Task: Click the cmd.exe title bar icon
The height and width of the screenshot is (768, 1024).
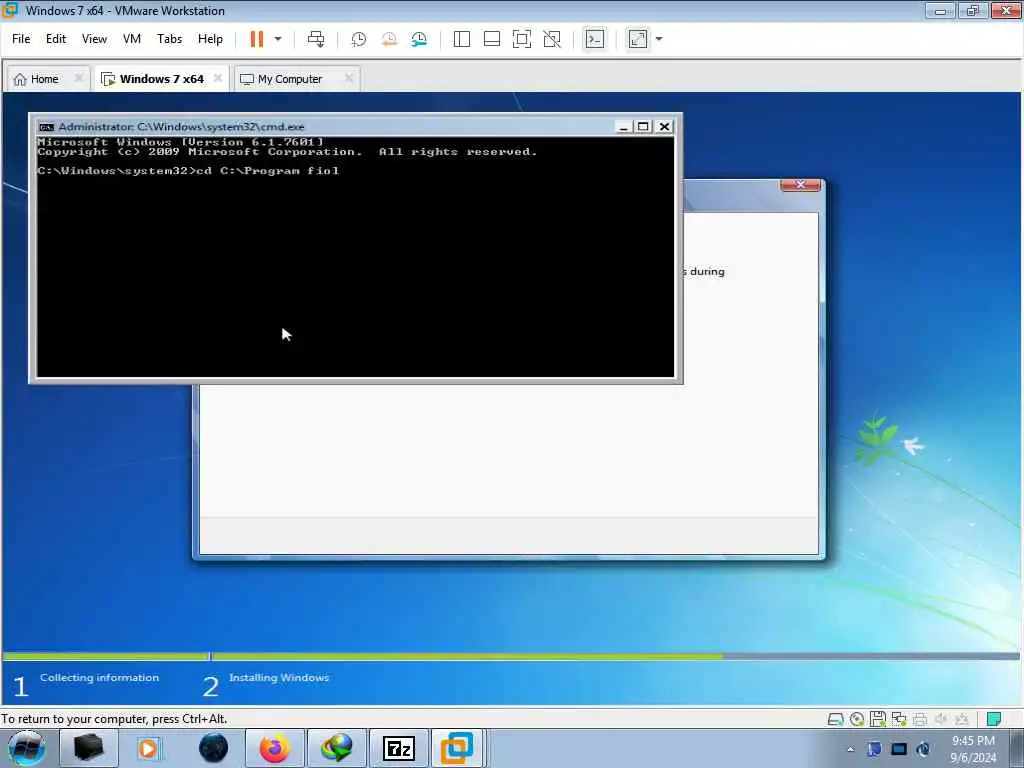Action: tap(46, 127)
